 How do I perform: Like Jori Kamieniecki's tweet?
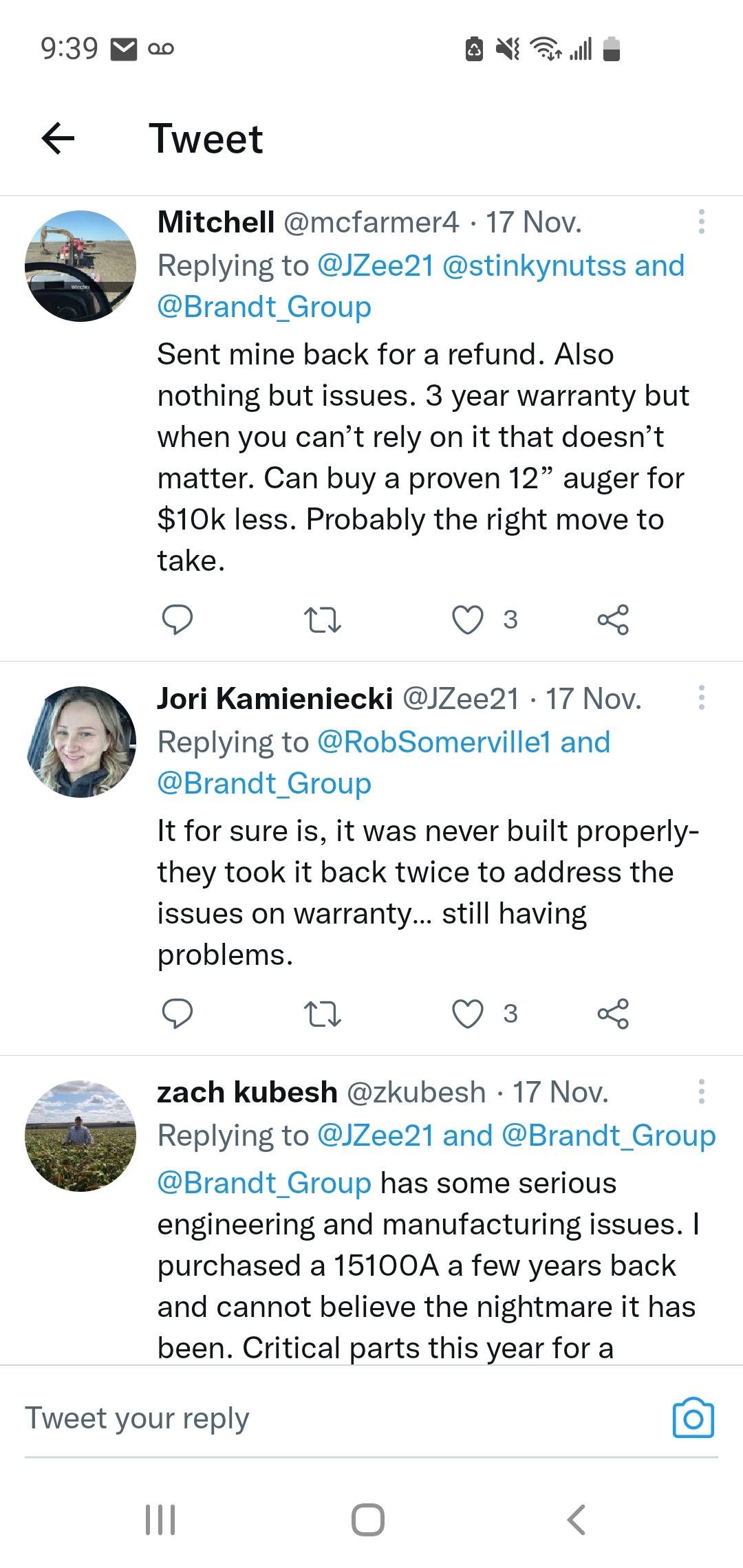click(x=467, y=1014)
